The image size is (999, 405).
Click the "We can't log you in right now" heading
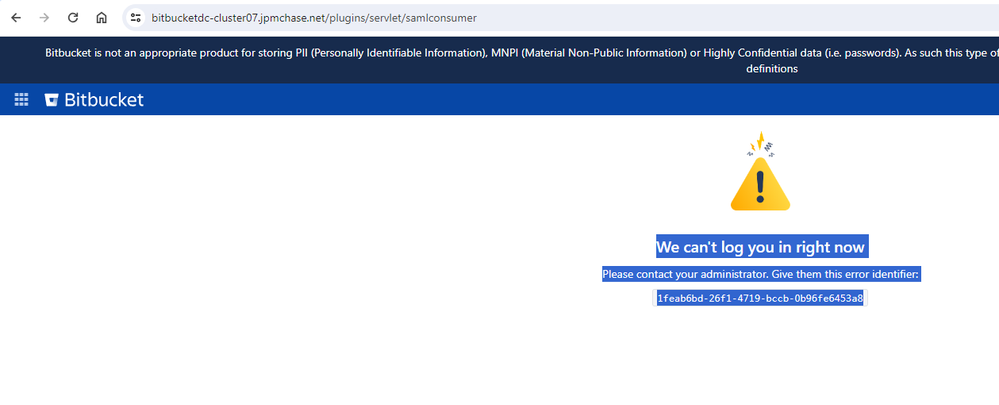760,247
